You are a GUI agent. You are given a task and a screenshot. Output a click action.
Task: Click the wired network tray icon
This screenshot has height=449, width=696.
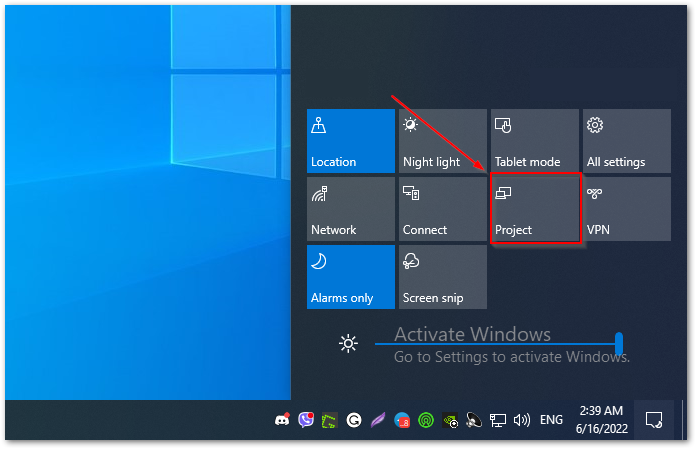point(498,420)
